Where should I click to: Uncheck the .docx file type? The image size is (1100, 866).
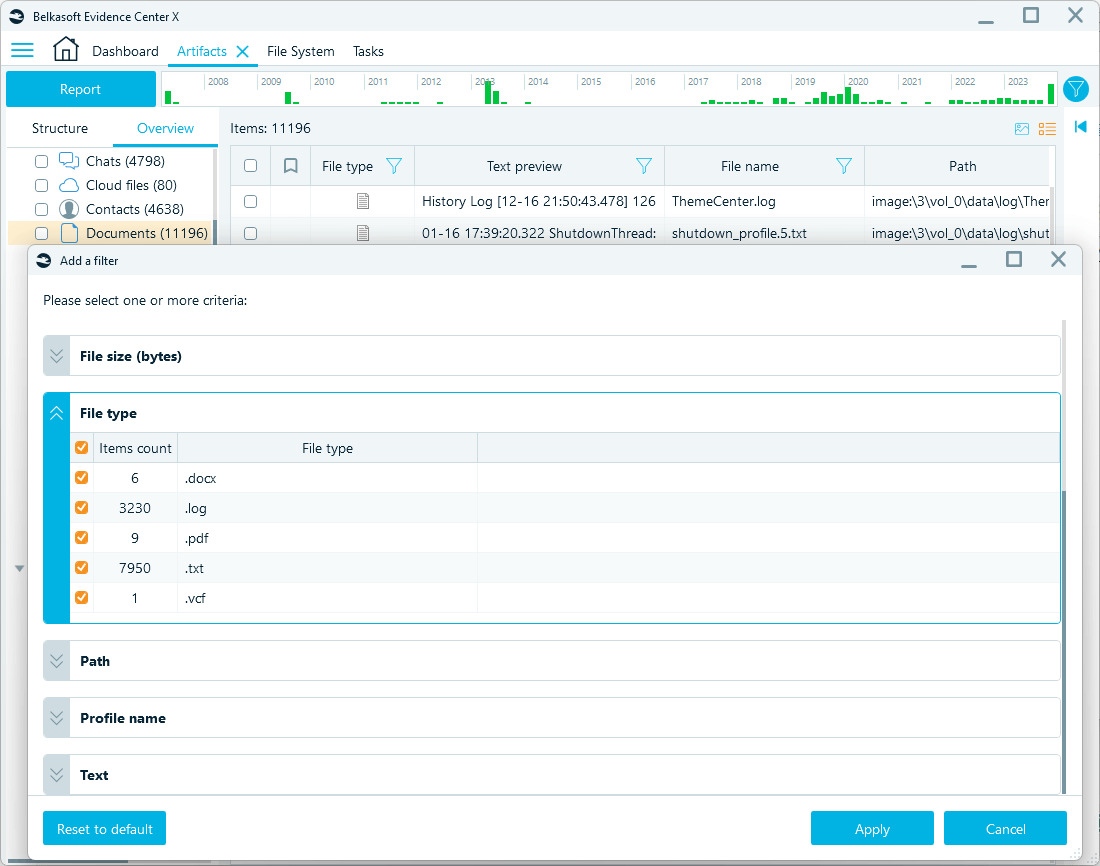(x=81, y=477)
